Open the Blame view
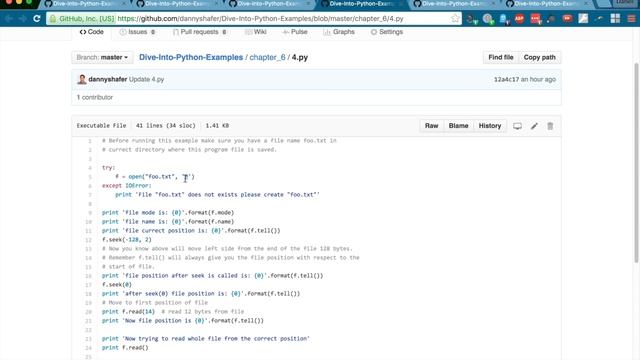Viewport: 640px width, 360px height. (458, 126)
